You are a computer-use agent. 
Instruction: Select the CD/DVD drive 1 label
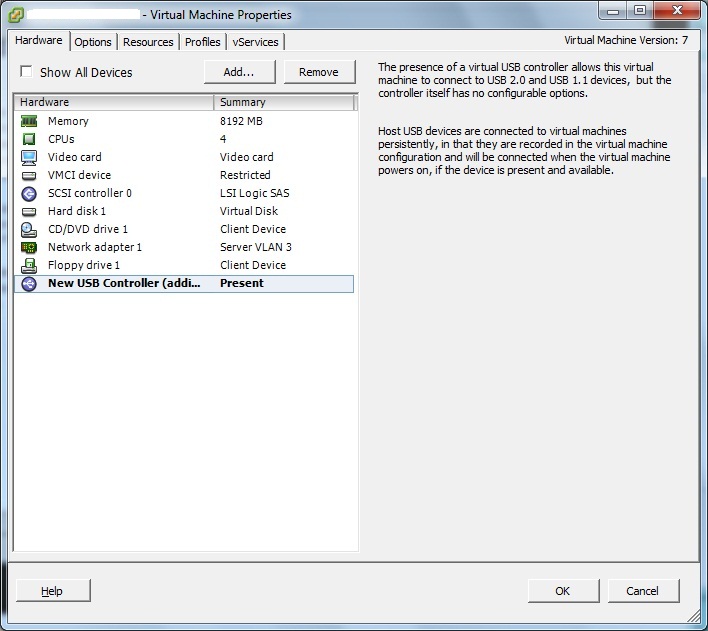click(x=88, y=229)
